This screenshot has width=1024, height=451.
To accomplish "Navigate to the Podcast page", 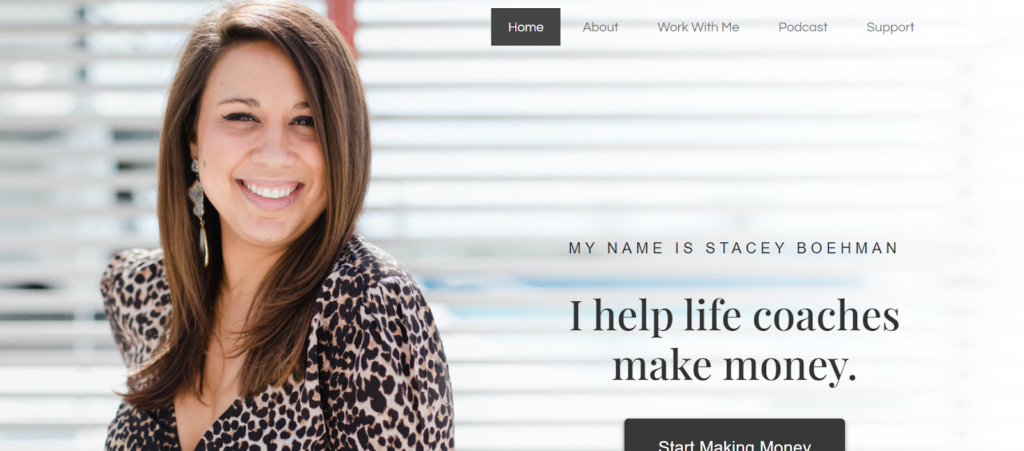I will tap(803, 27).
